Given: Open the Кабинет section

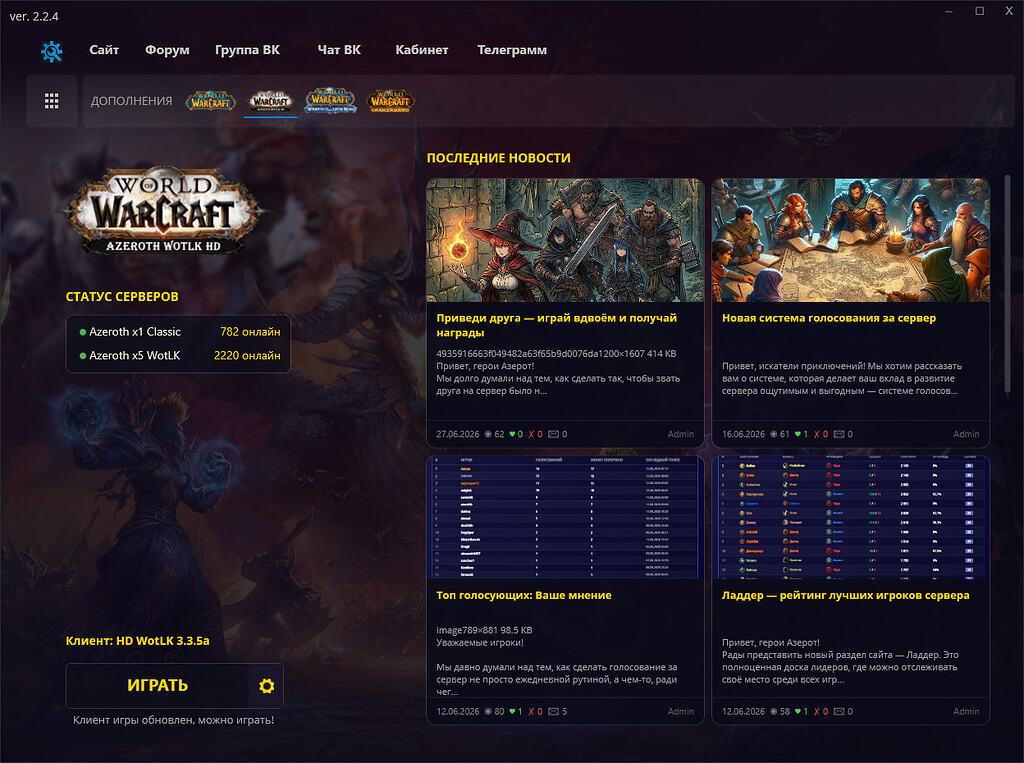Looking at the screenshot, I should pos(422,50).
